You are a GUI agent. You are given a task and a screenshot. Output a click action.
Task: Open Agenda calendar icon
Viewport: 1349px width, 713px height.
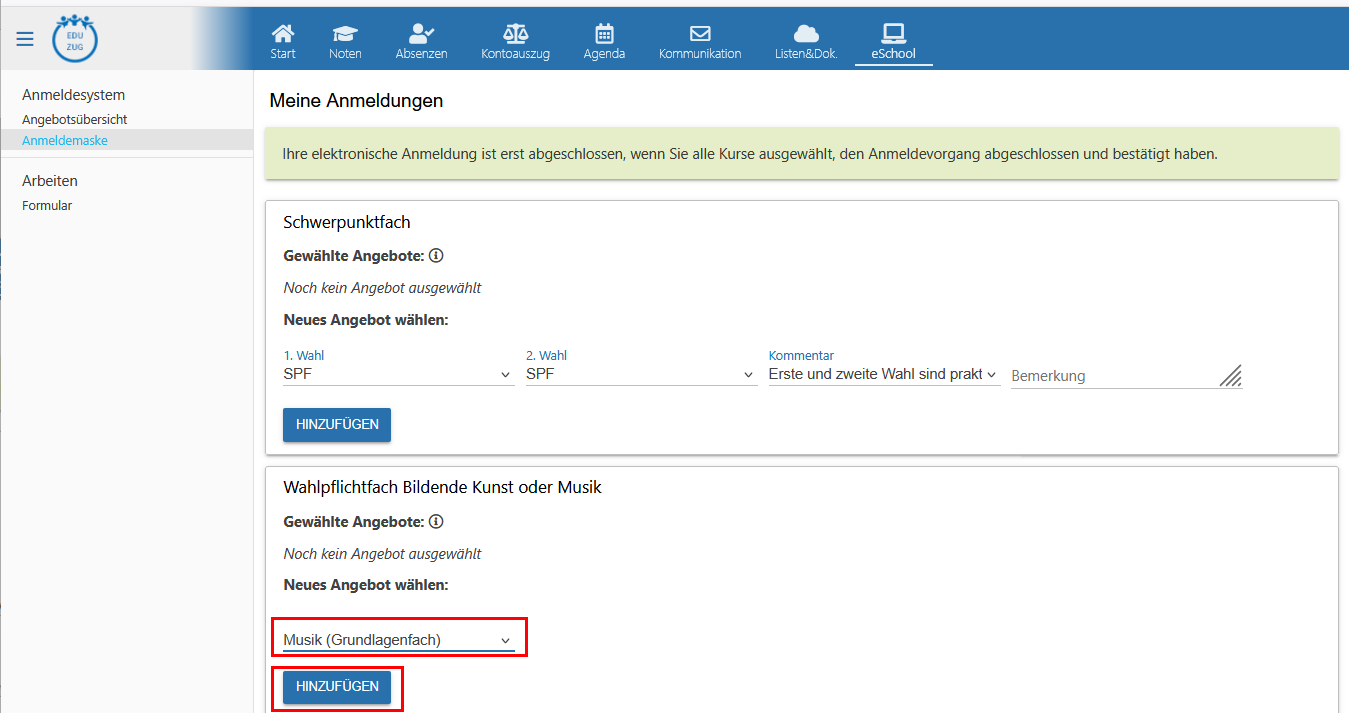[604, 34]
